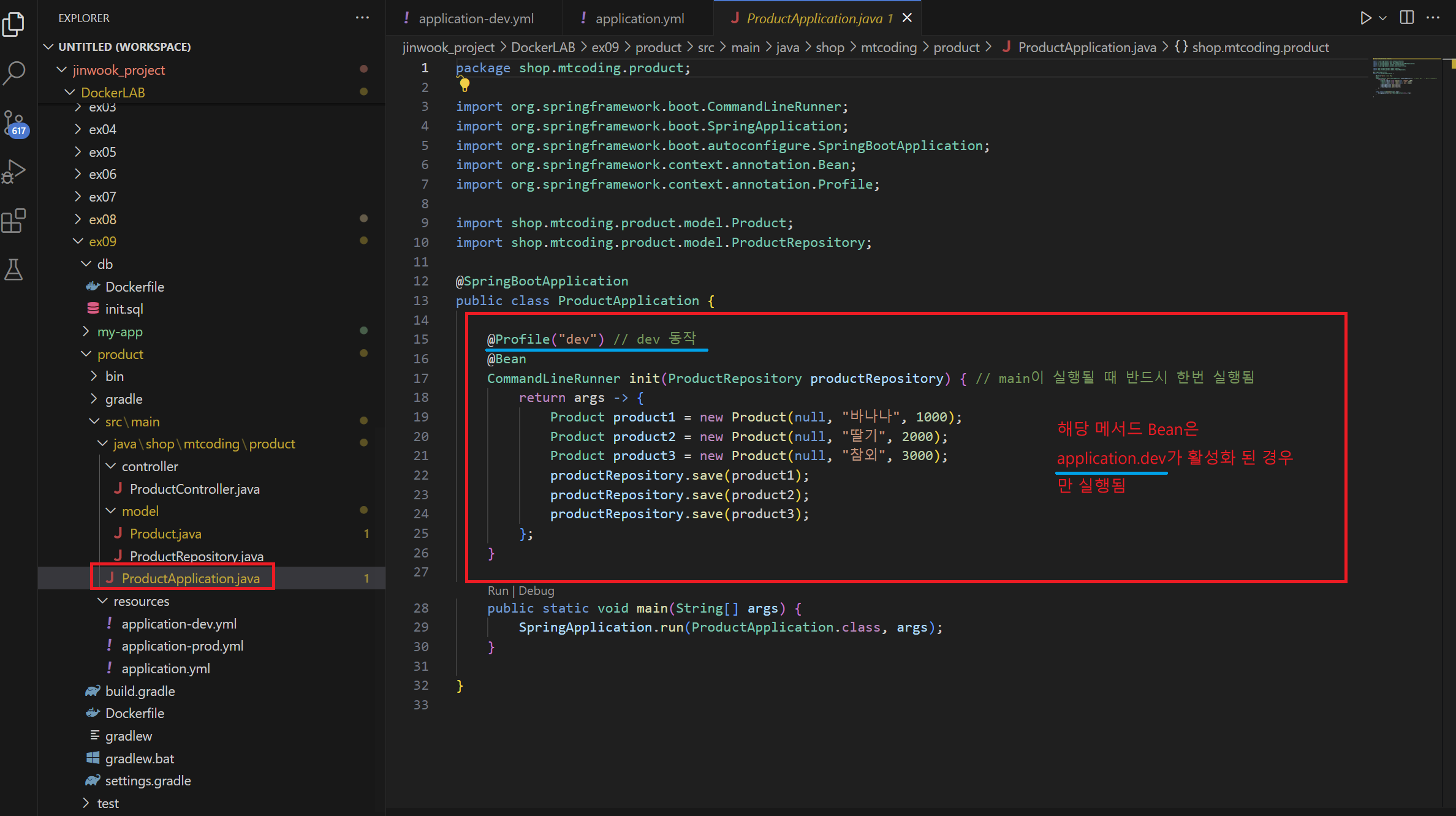Viewport: 1456px width, 816px height.
Task: Click the Run Java play button
Action: pos(1365,18)
